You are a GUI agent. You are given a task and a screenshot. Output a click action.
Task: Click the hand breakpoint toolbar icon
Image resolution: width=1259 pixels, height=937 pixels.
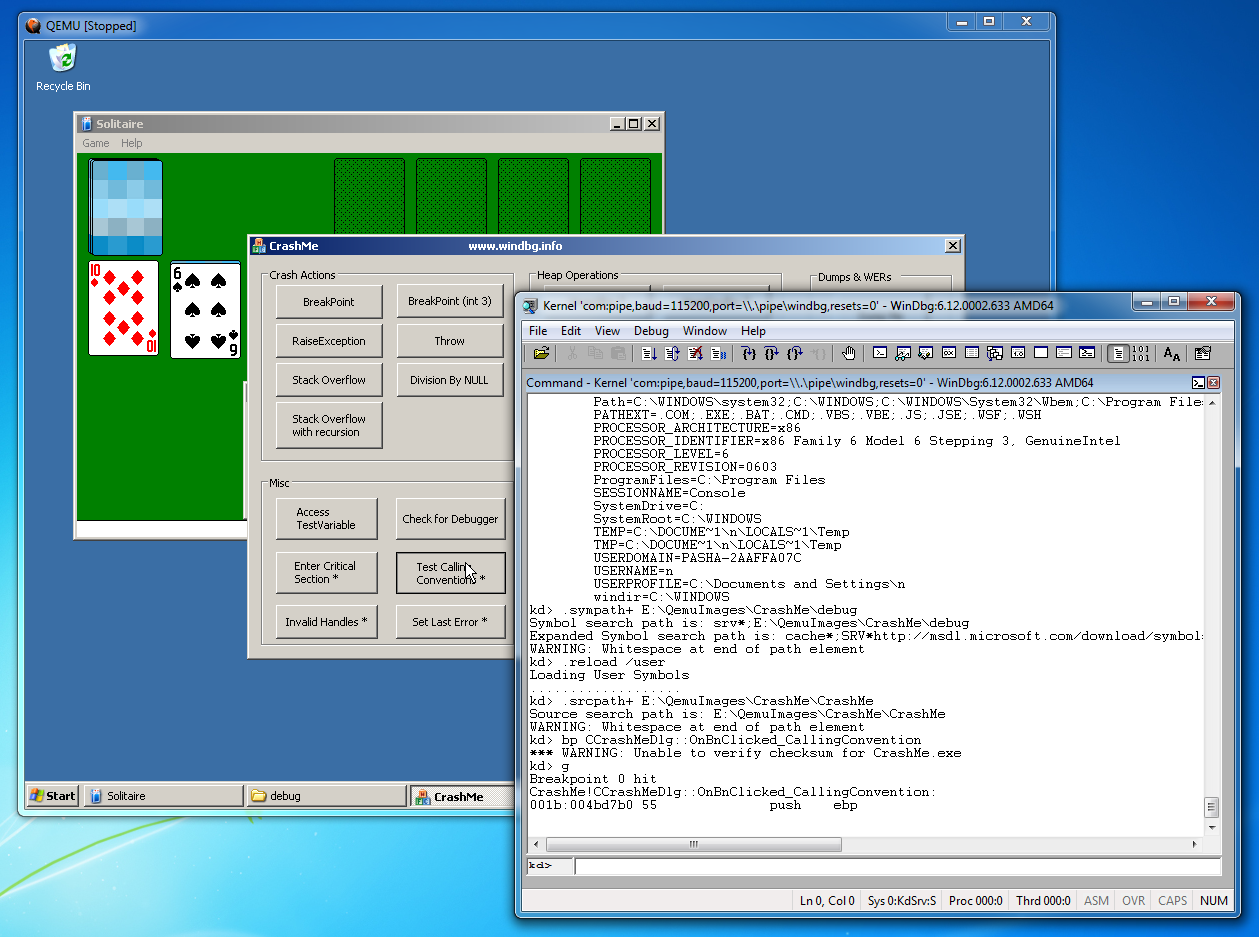(849, 353)
